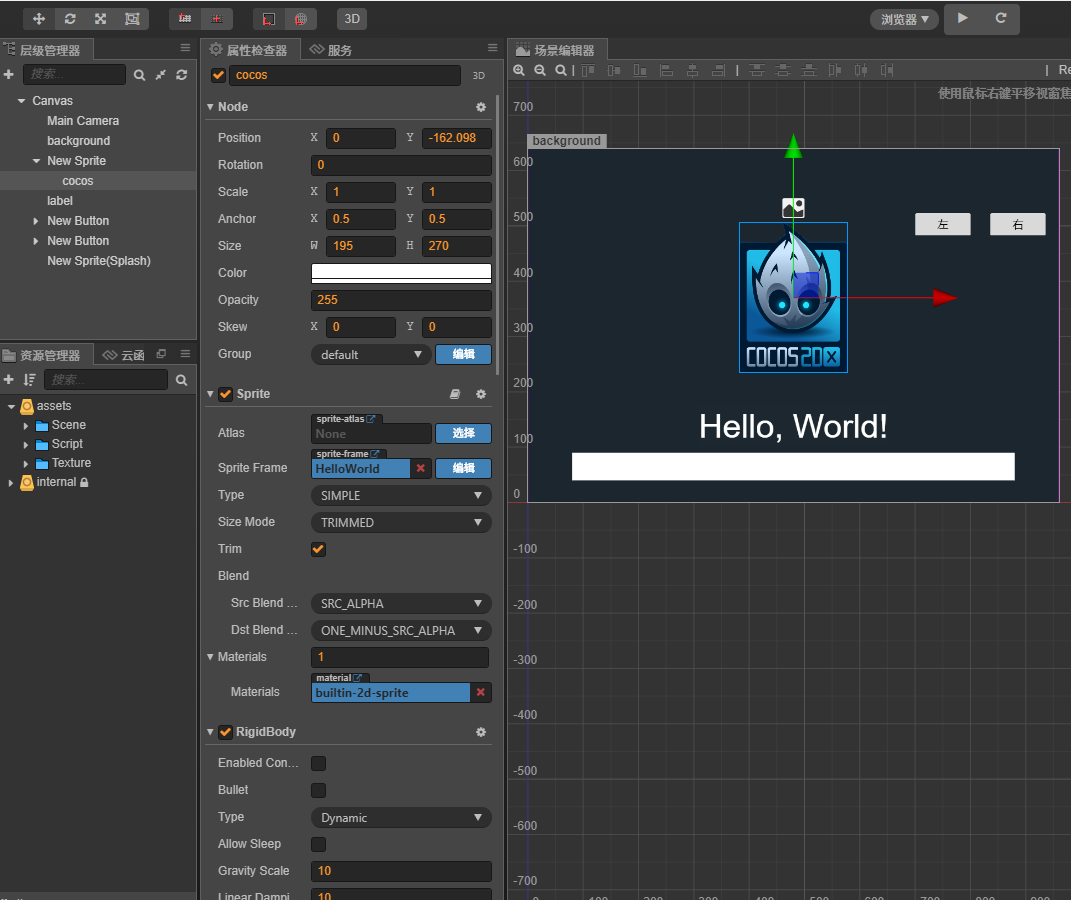1071x900 pixels.
Task: Add a node with the hierarchy plus icon
Action: (9, 74)
